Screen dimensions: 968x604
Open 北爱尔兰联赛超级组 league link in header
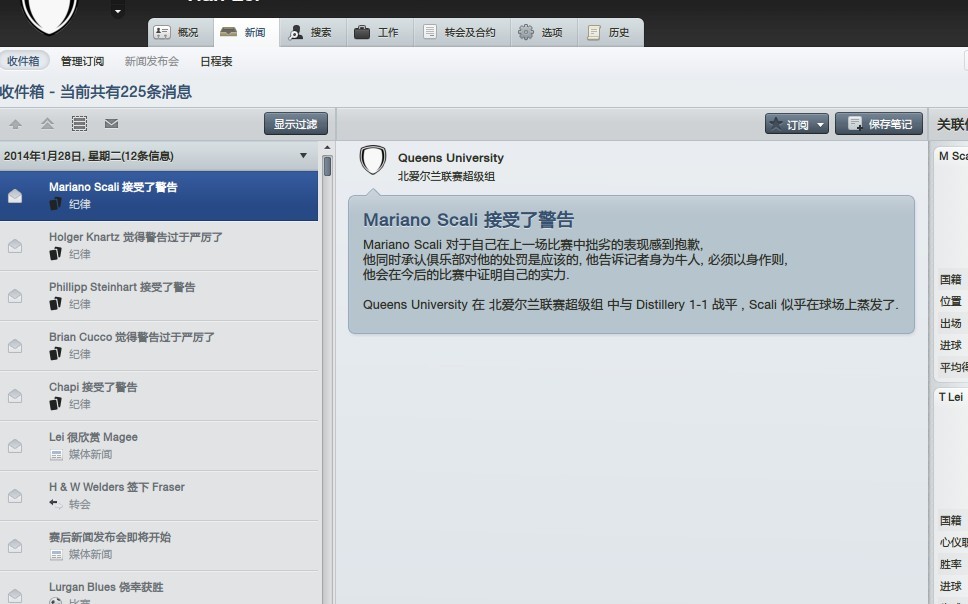(x=446, y=177)
